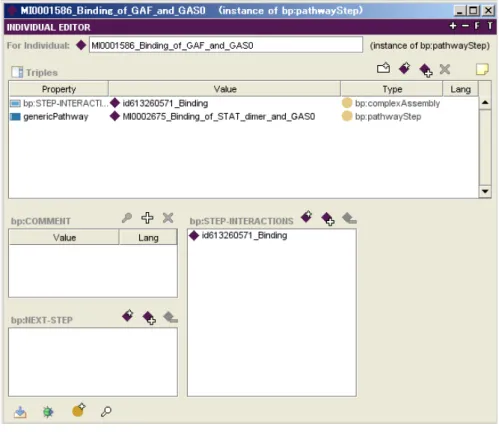Click the diamond icon next to For Individual
Image resolution: width=499 pixels, height=433 pixels.
[x=81, y=45]
